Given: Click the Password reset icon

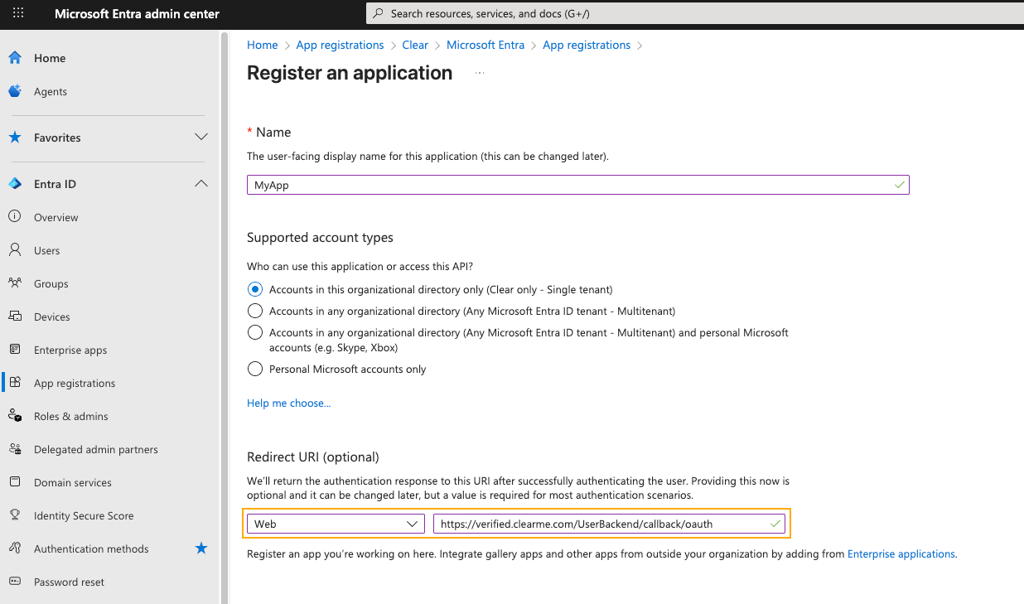Looking at the screenshot, I should pyautogui.click(x=15, y=581).
